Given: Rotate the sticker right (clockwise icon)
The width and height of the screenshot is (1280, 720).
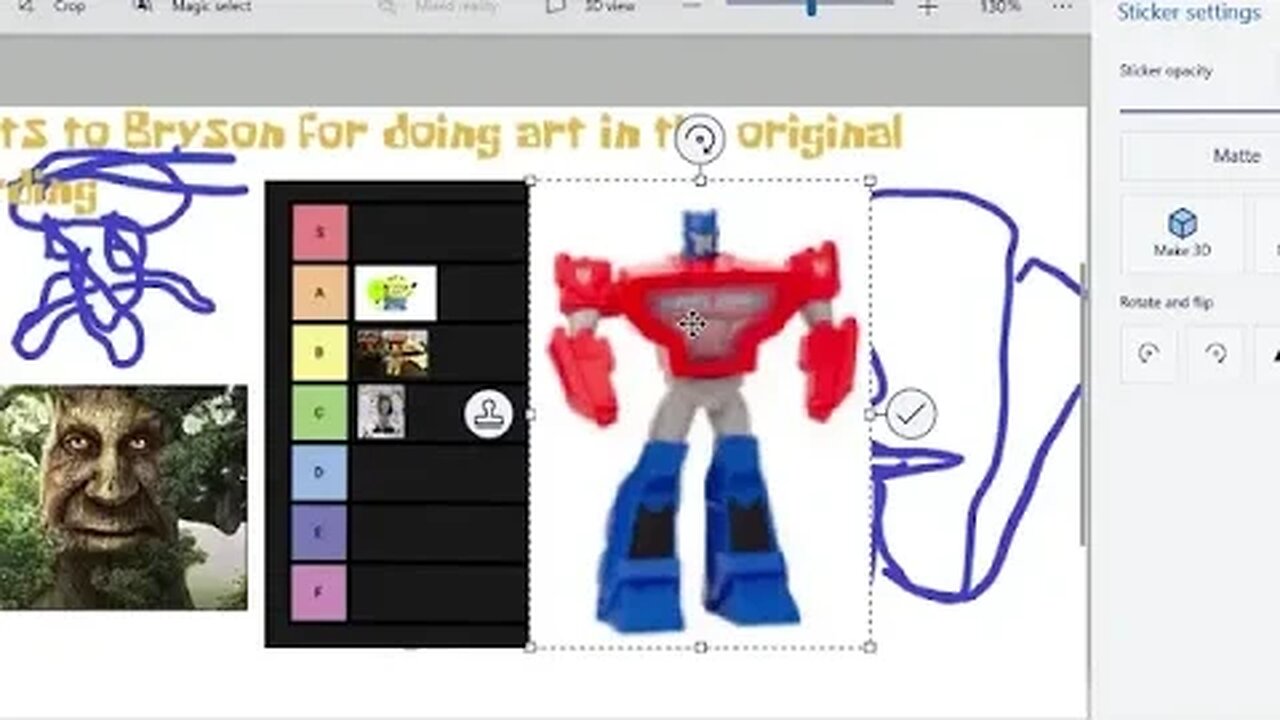Looking at the screenshot, I should click(1216, 353).
